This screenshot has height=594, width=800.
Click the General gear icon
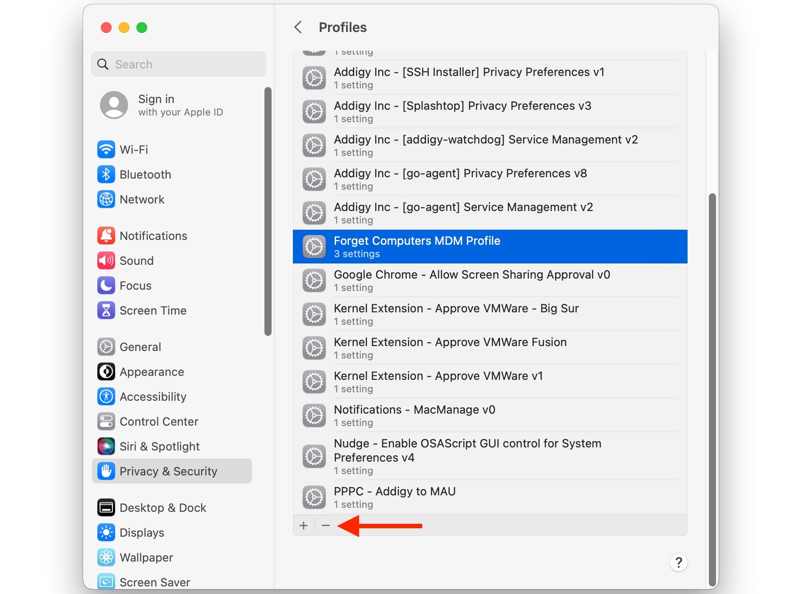point(106,346)
